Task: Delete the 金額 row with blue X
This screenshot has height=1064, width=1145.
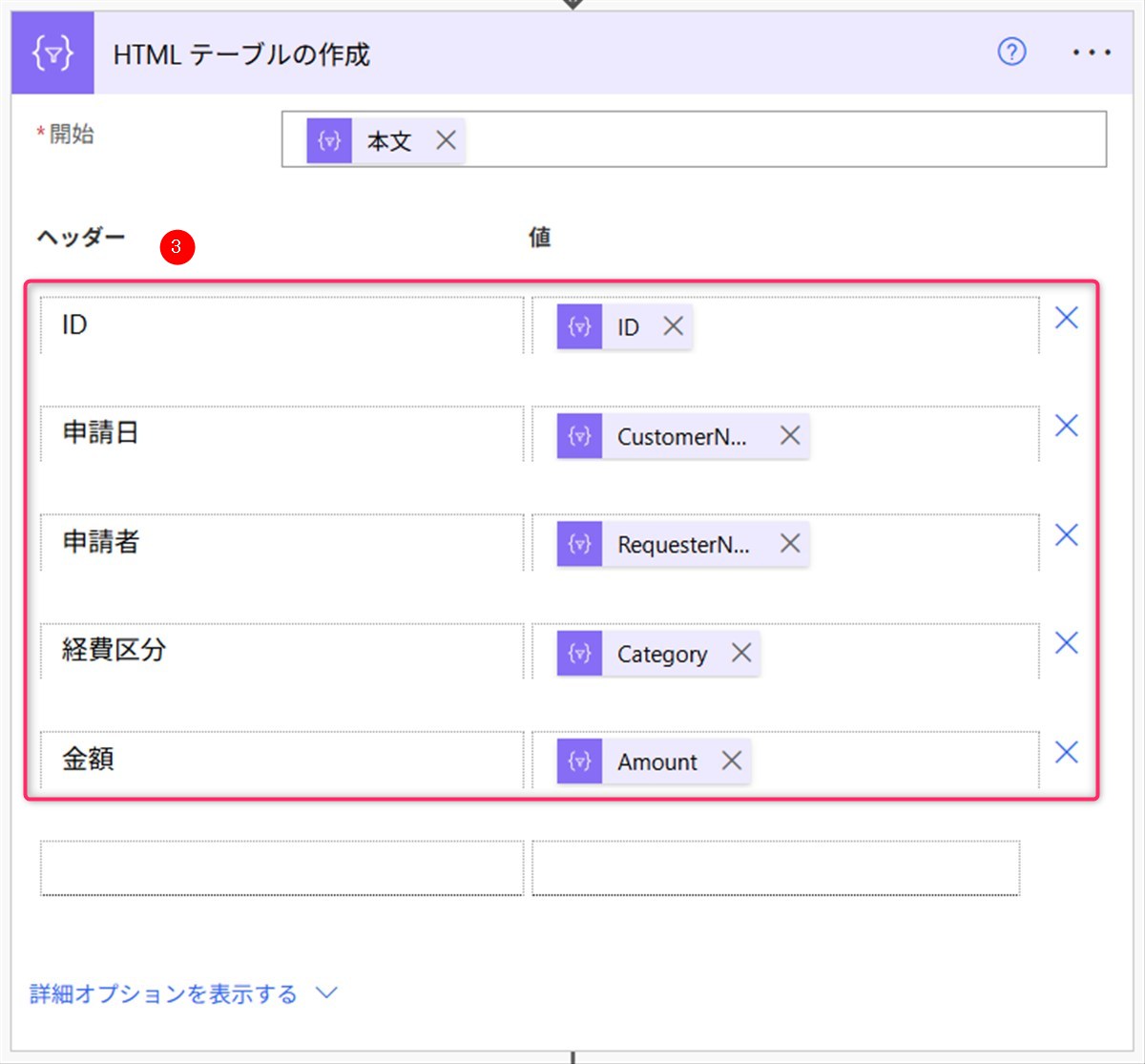Action: click(x=1067, y=753)
